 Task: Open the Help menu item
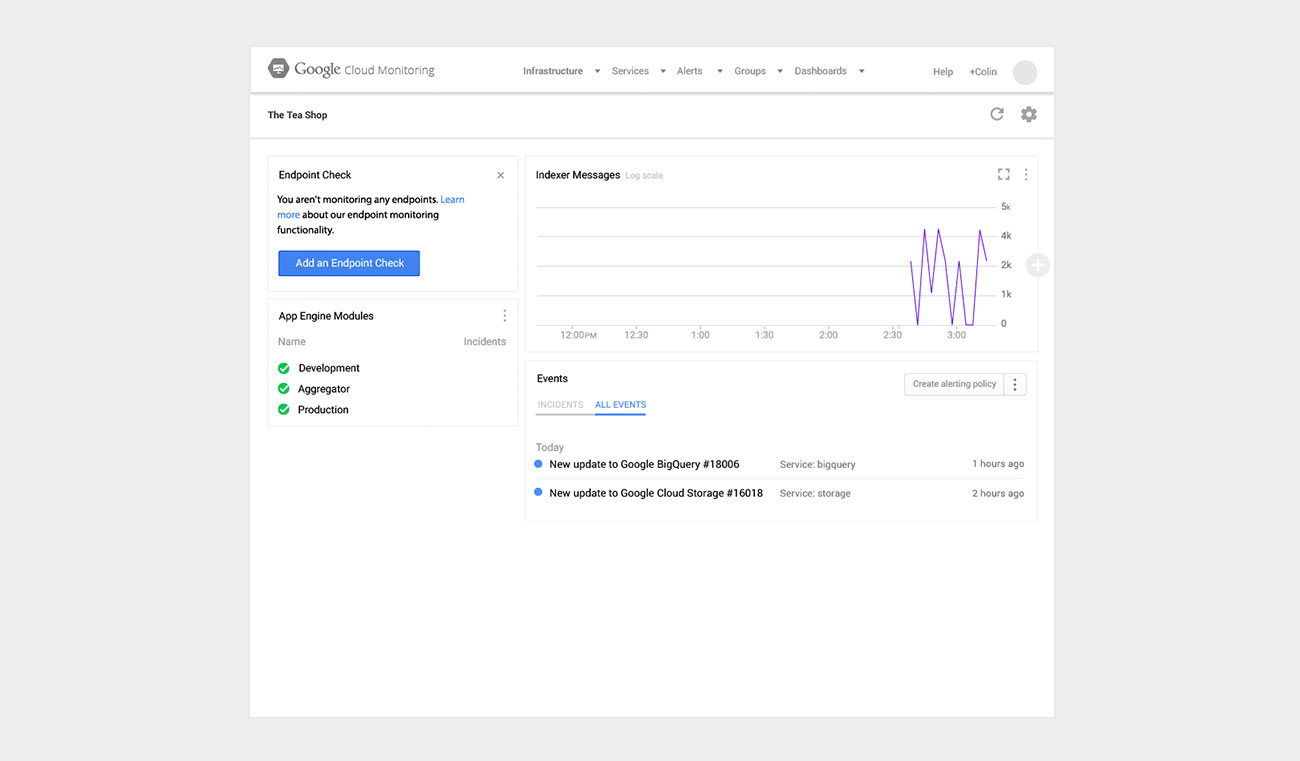(x=943, y=72)
